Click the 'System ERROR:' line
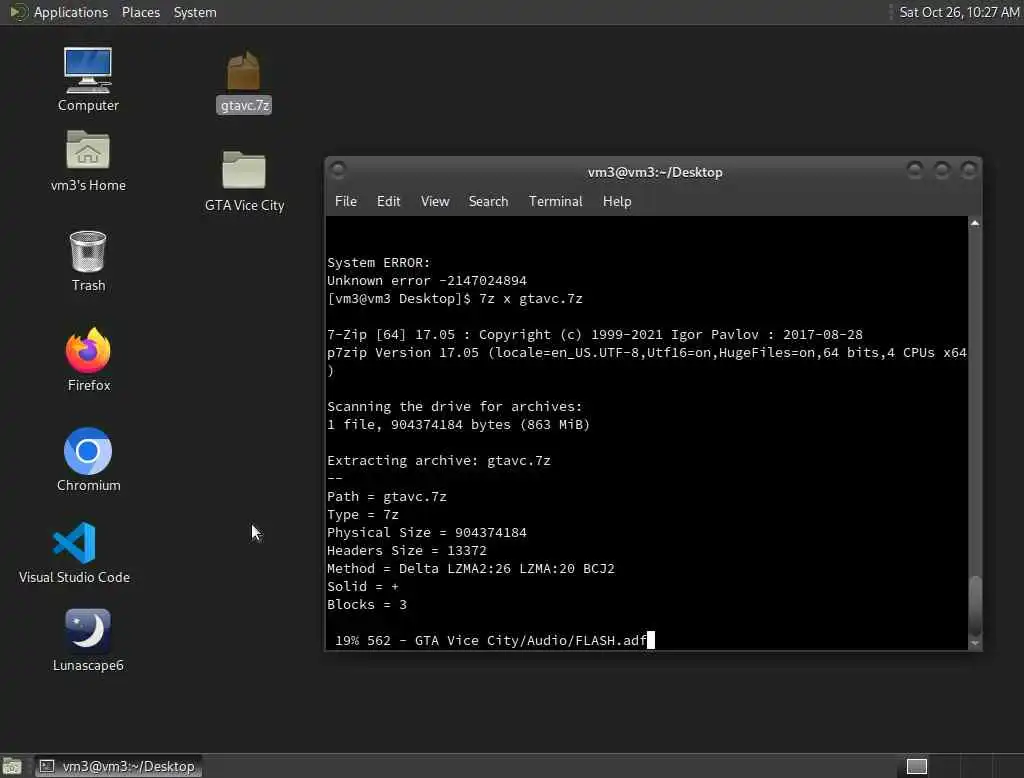 click(378, 263)
